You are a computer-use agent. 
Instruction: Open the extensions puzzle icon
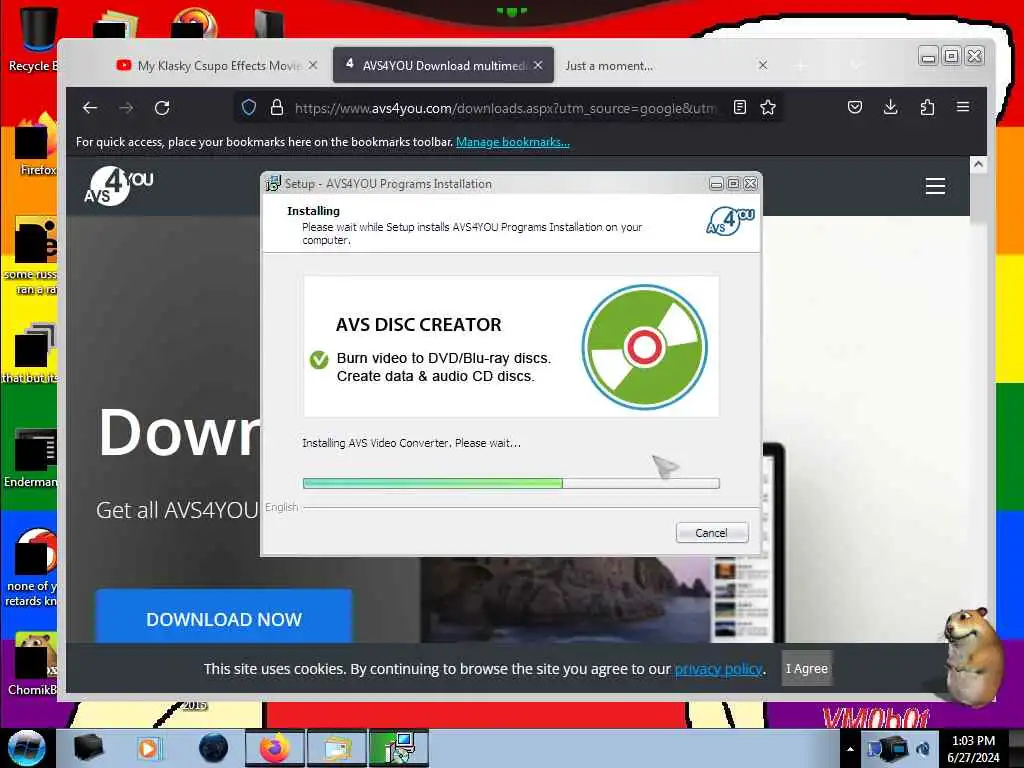[x=927, y=107]
